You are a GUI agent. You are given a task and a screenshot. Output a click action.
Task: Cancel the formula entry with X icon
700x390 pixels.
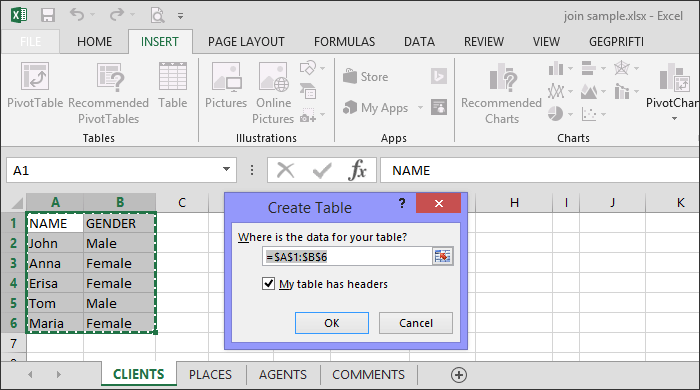pos(285,170)
